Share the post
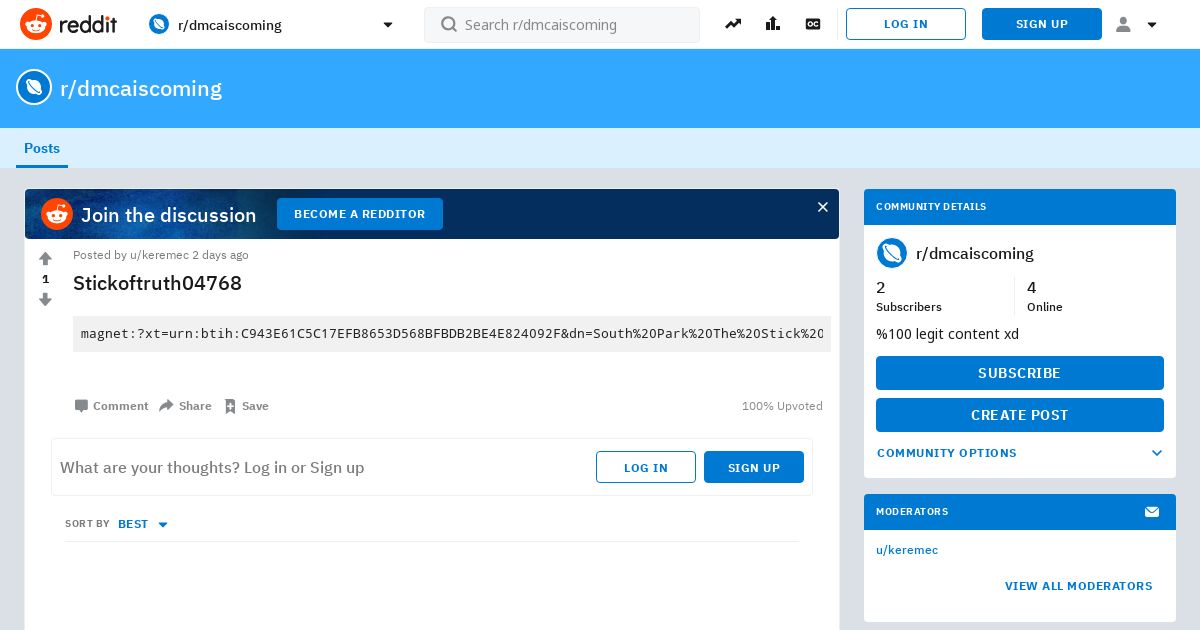Viewport: 1200px width, 630px height. (186, 406)
